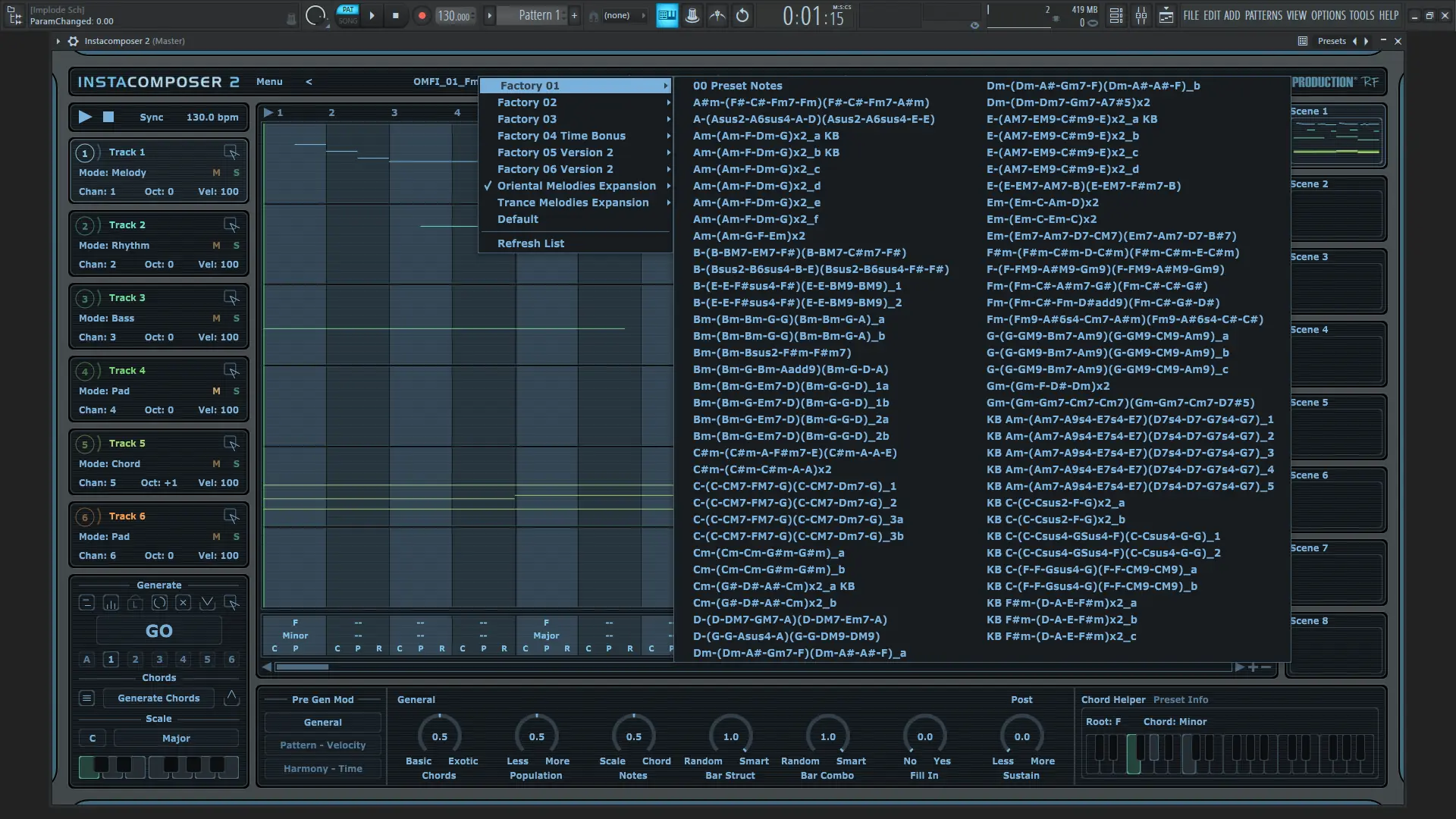Image resolution: width=1456 pixels, height=819 pixels.
Task: Toggle the PAT/SONG mode switch
Action: 347,15
